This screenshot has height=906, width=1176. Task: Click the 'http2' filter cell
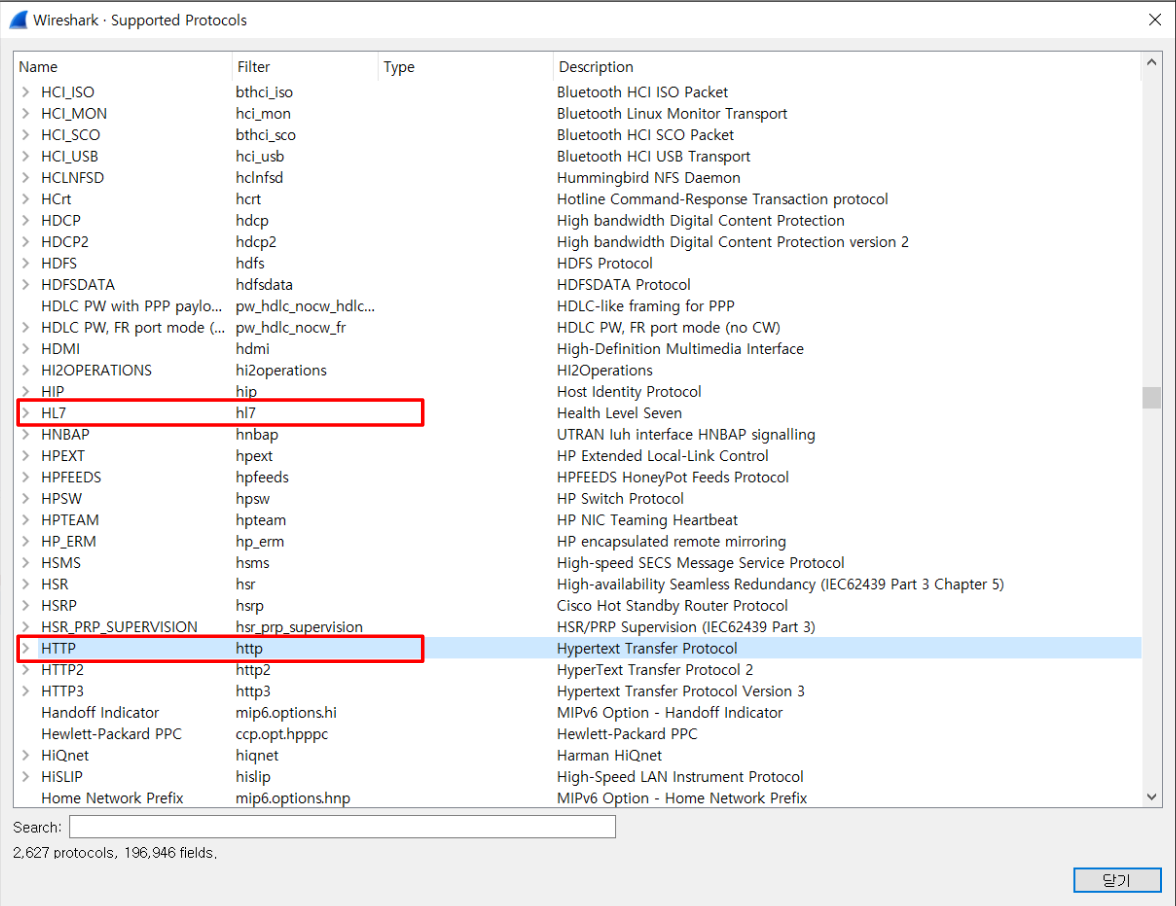253,670
